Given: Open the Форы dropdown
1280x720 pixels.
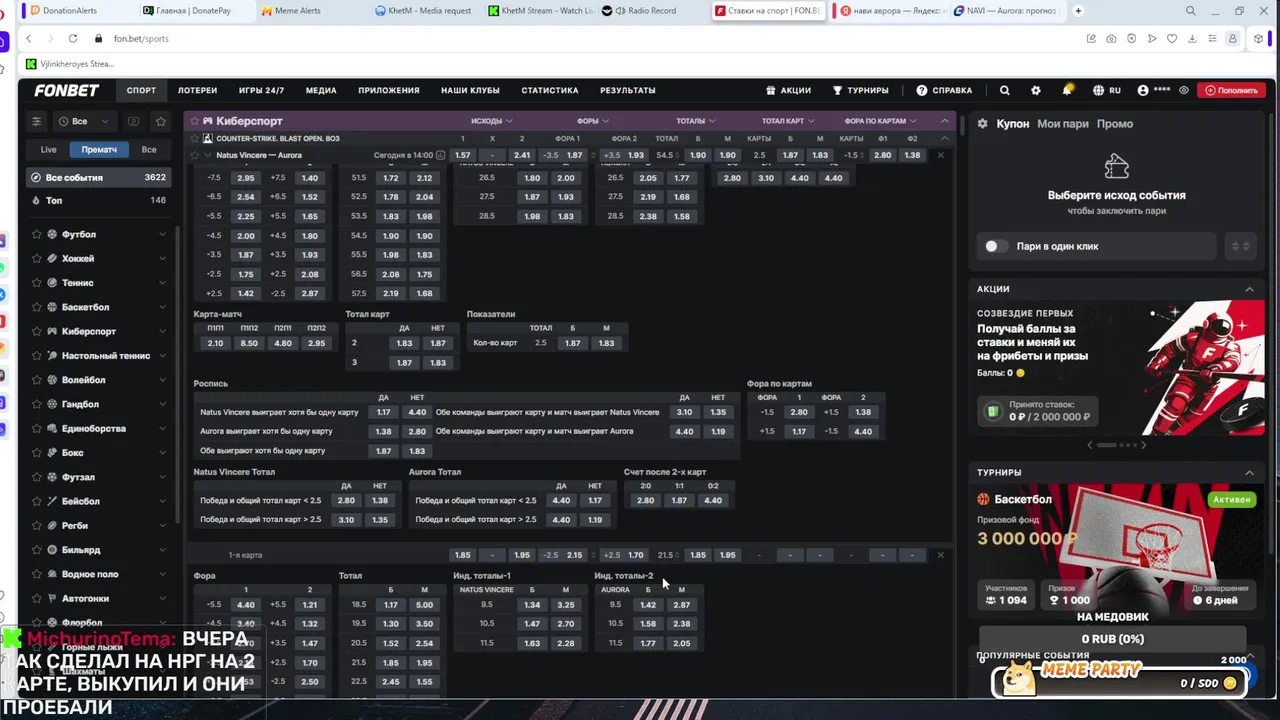Looking at the screenshot, I should (592, 121).
